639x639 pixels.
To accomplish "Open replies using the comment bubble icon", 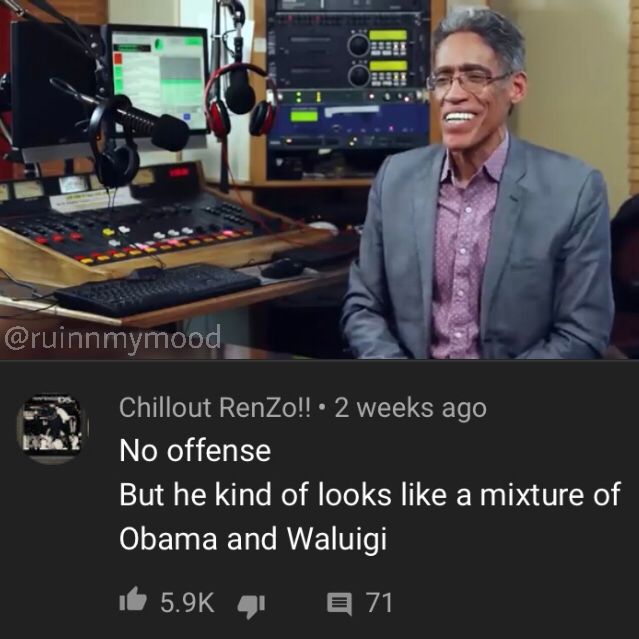I will [339, 604].
